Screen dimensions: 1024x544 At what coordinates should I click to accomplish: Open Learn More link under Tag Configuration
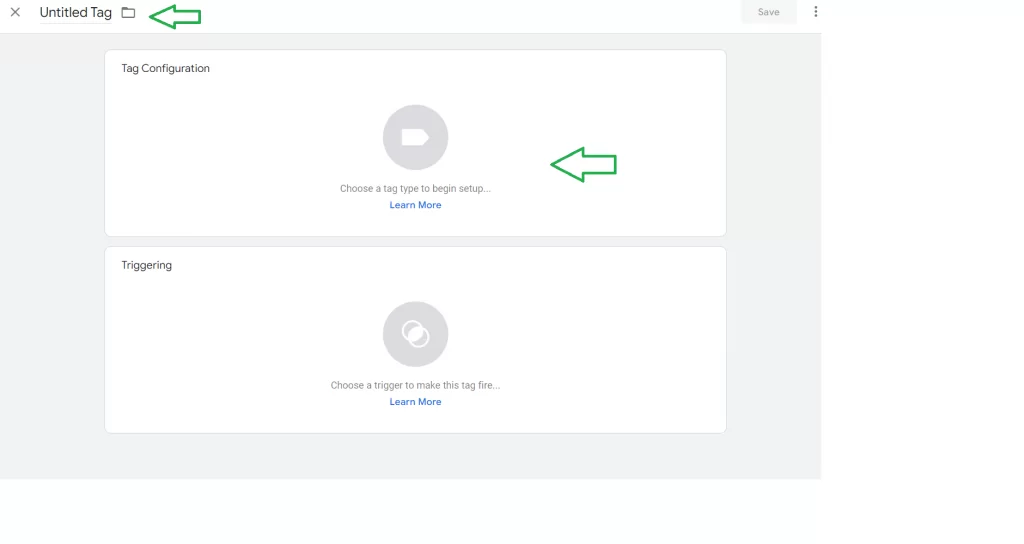pyautogui.click(x=415, y=205)
